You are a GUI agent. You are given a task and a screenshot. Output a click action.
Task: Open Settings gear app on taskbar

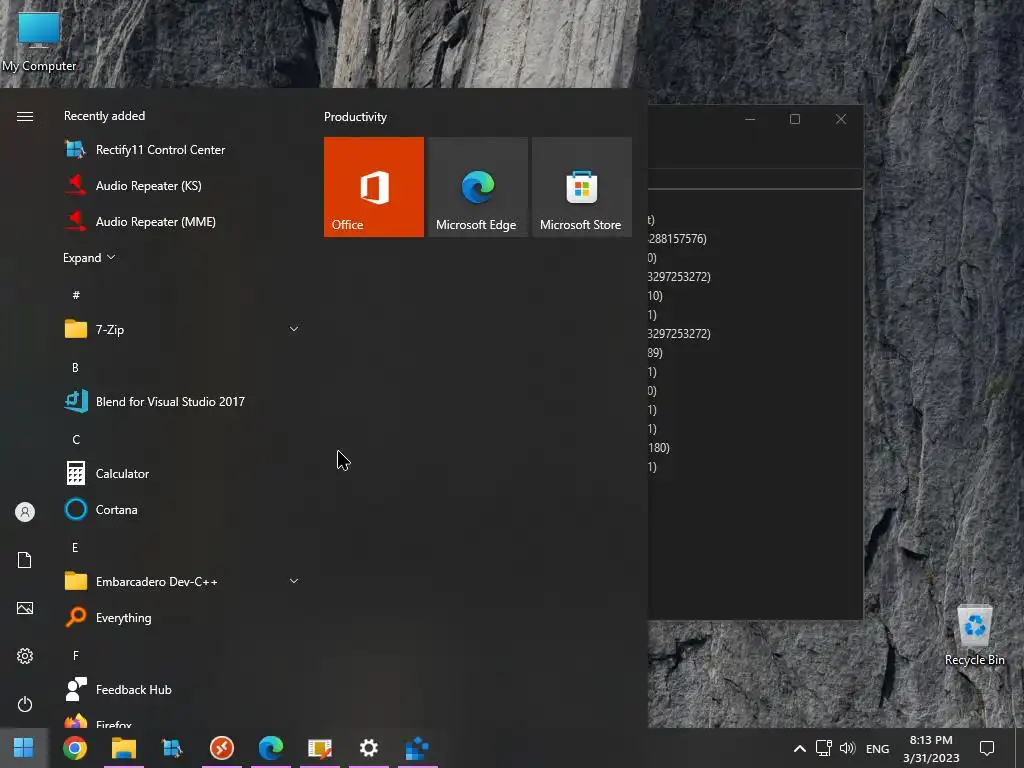[368, 748]
